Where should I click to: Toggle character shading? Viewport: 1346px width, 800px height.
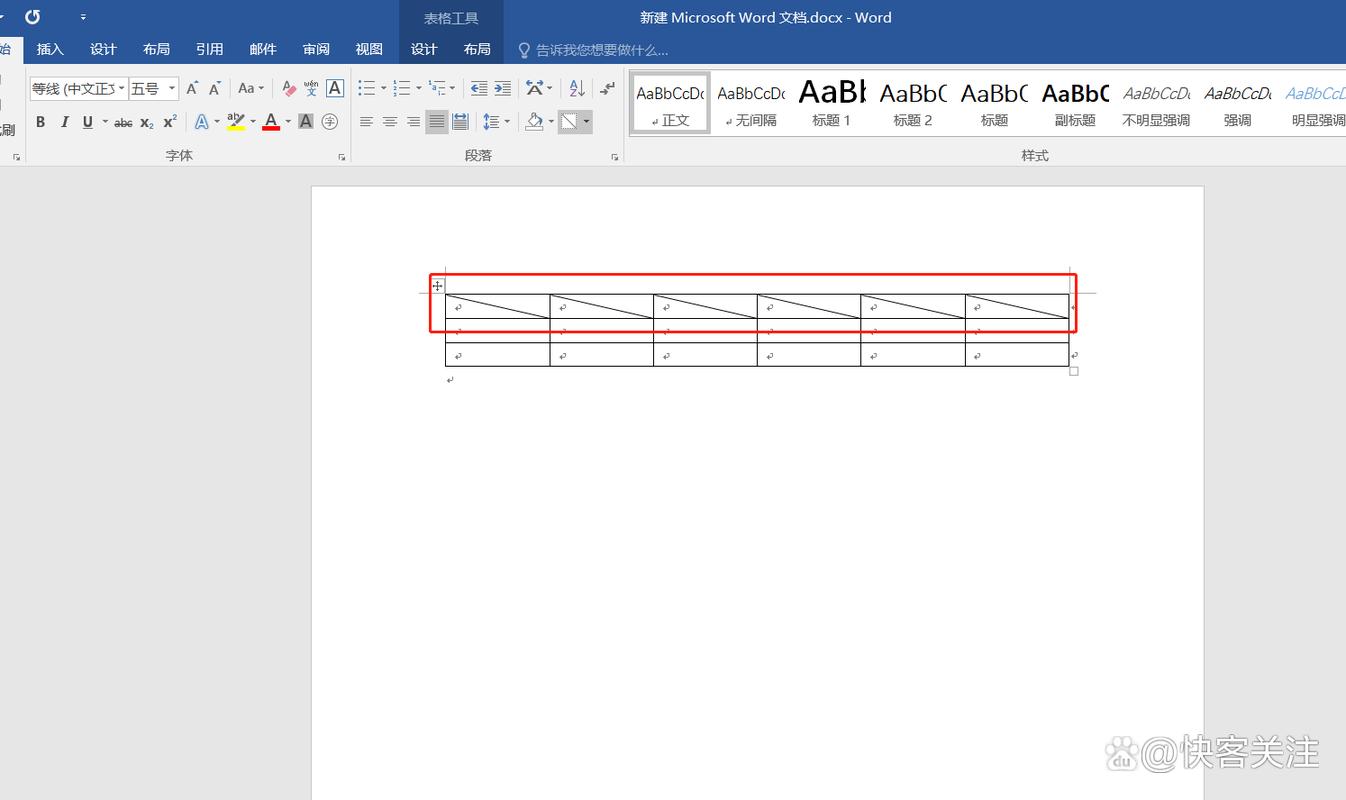click(306, 122)
